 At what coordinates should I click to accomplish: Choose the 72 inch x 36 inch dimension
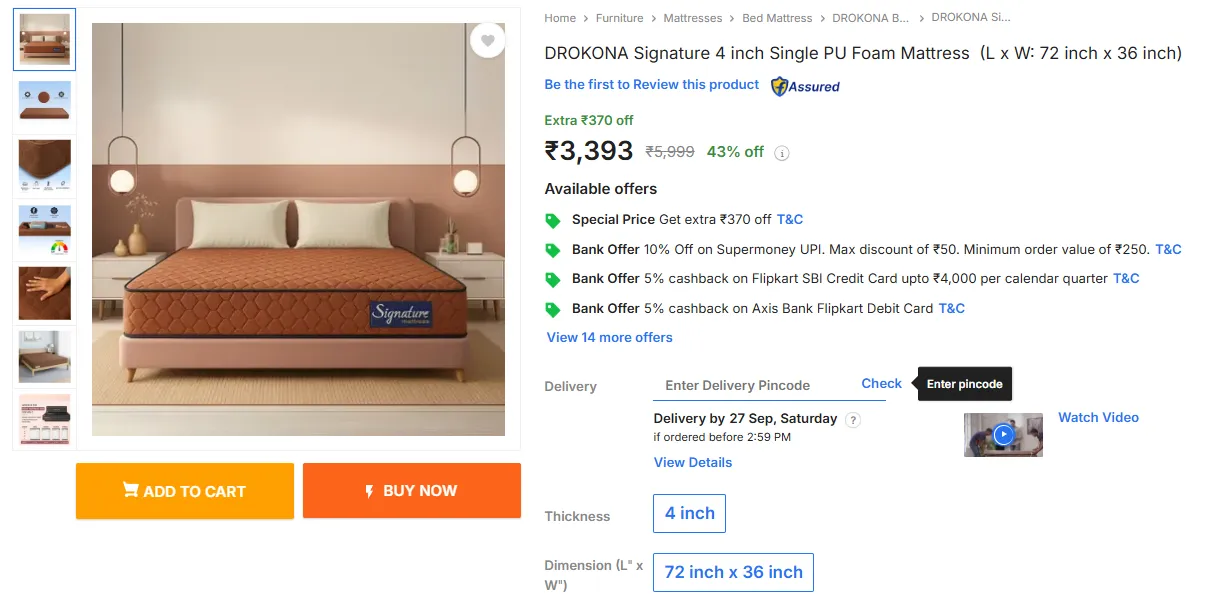click(x=733, y=572)
